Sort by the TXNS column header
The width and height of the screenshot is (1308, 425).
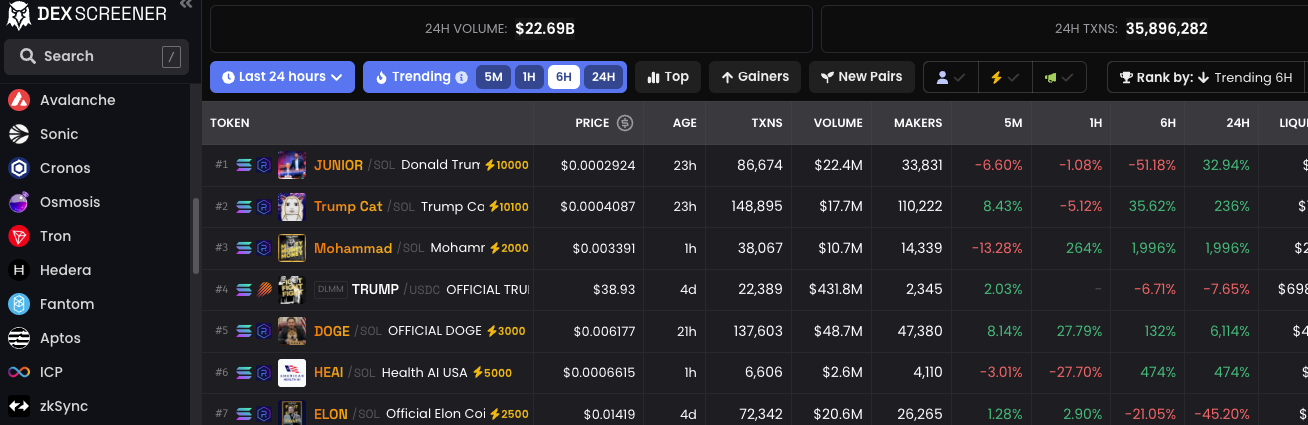click(767, 123)
